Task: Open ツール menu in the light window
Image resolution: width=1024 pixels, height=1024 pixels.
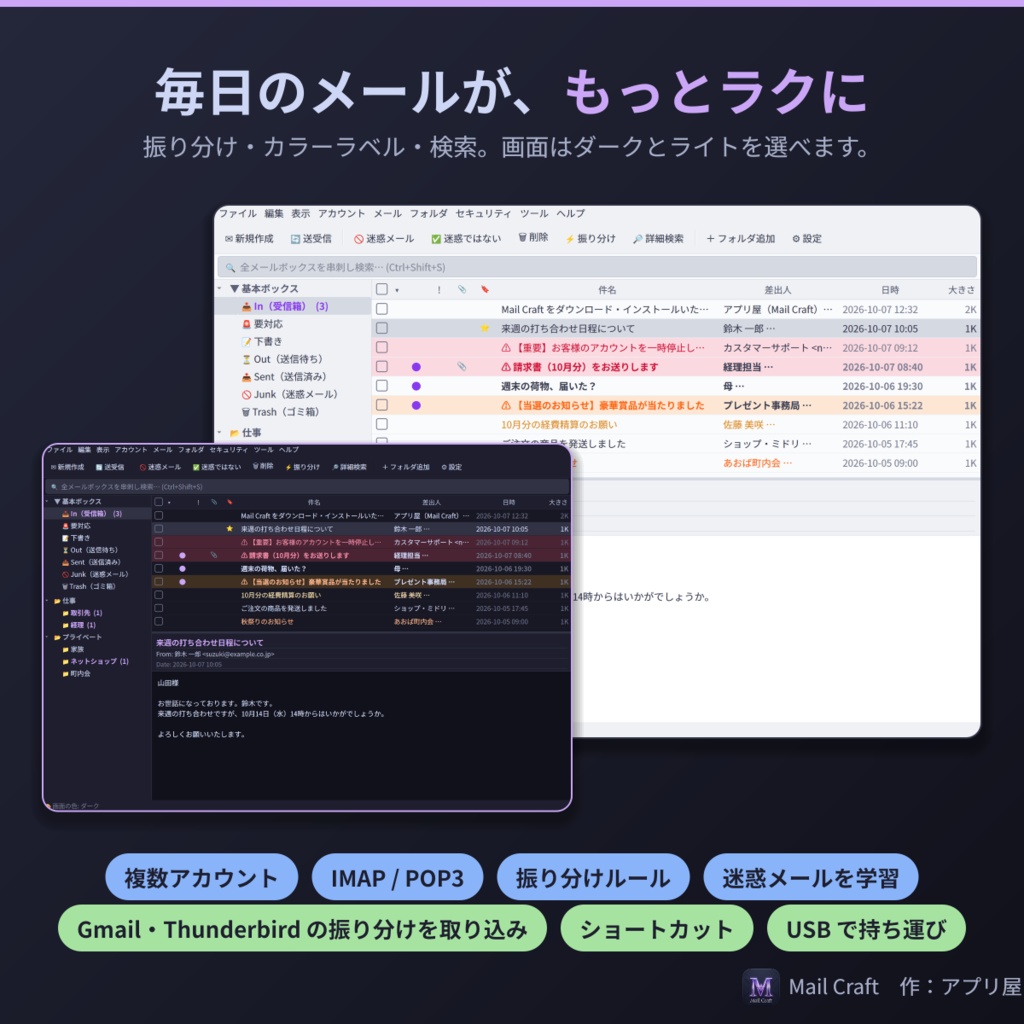Action: [x=534, y=214]
